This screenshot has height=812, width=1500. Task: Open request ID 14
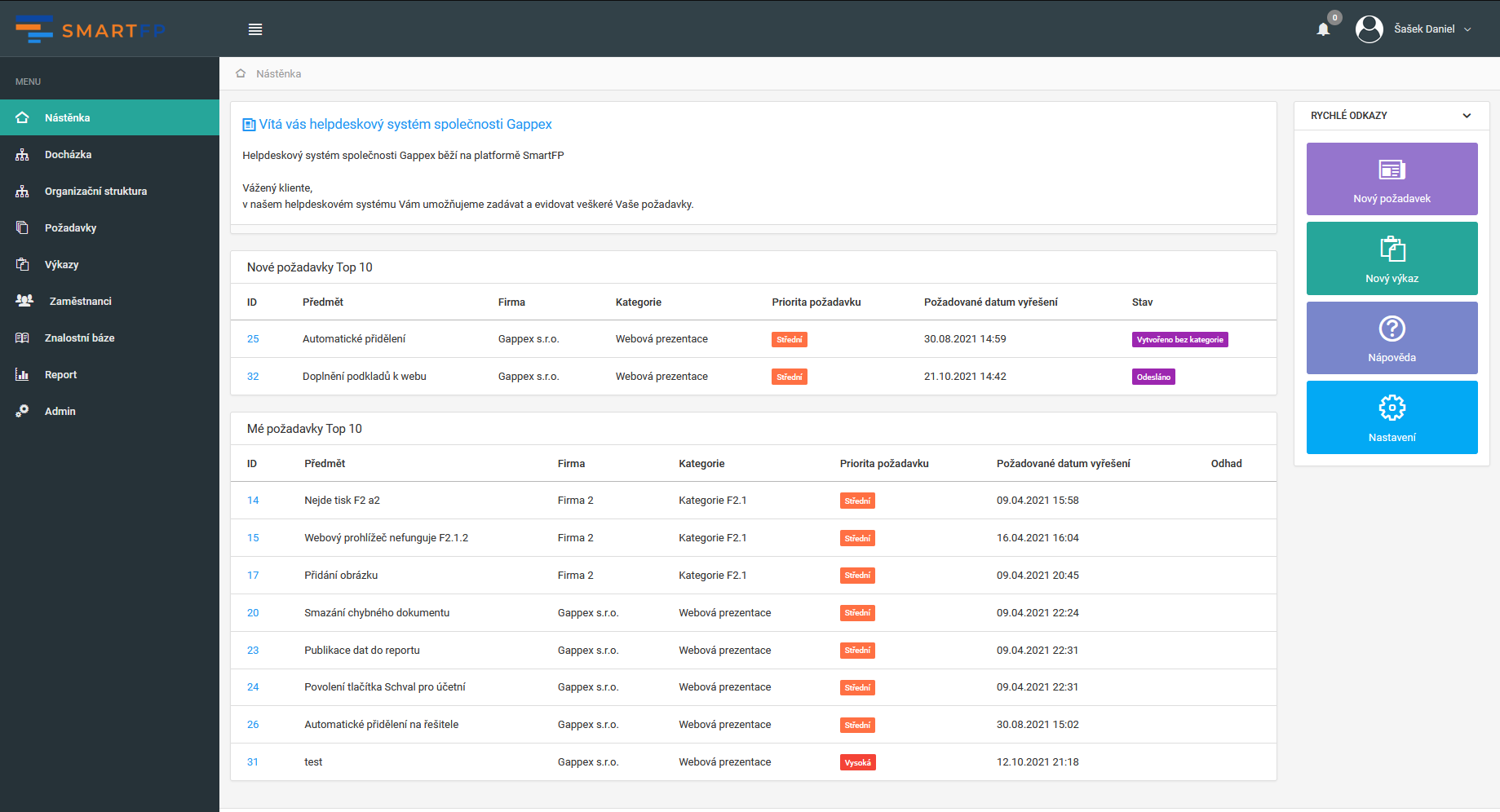point(253,501)
